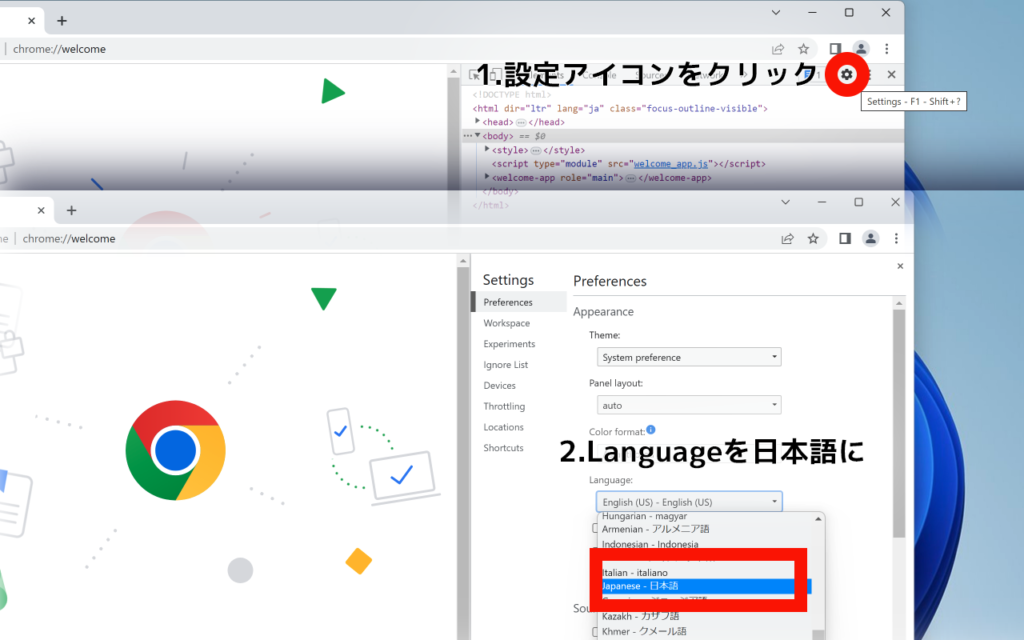The height and width of the screenshot is (640, 1024).
Task: Open the side panel icon in lower window
Action: 845,238
